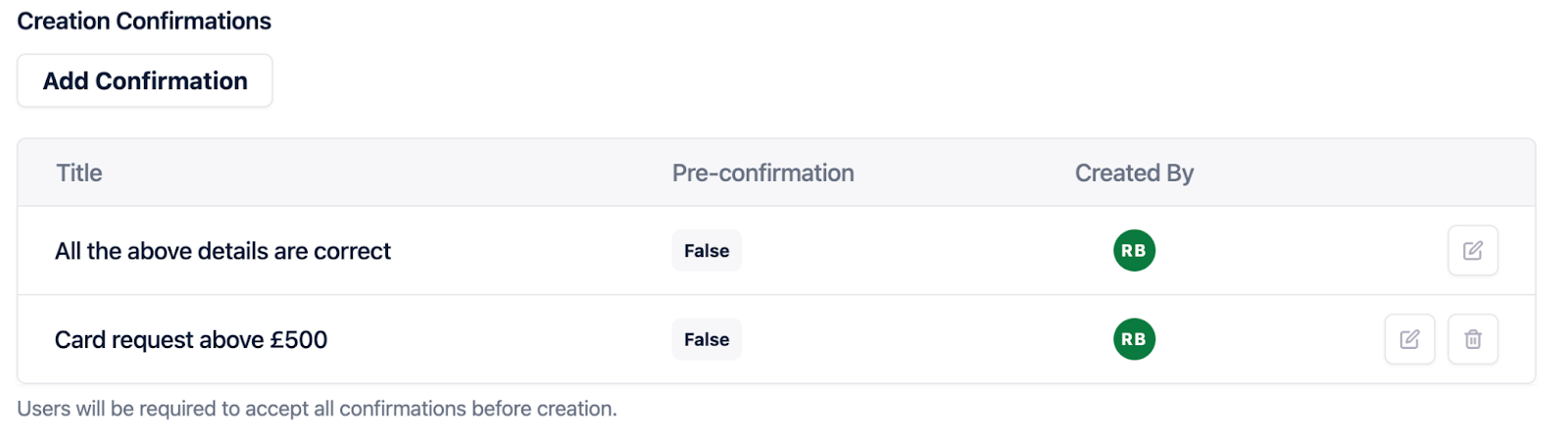Select the 'All the above details are correct' title
The width and height of the screenshot is (1568, 443).
222,252
